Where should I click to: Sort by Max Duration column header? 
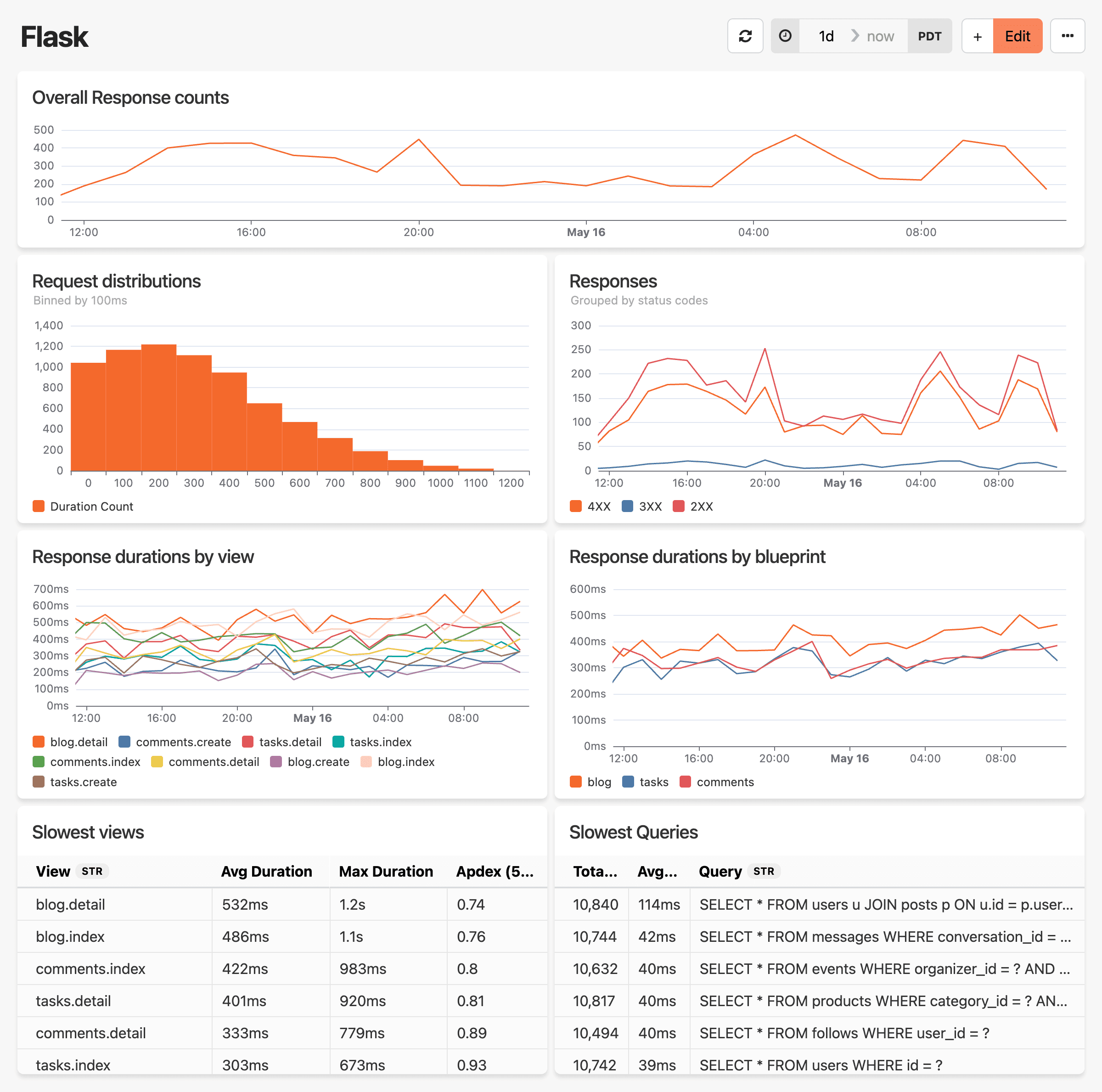pos(386,871)
